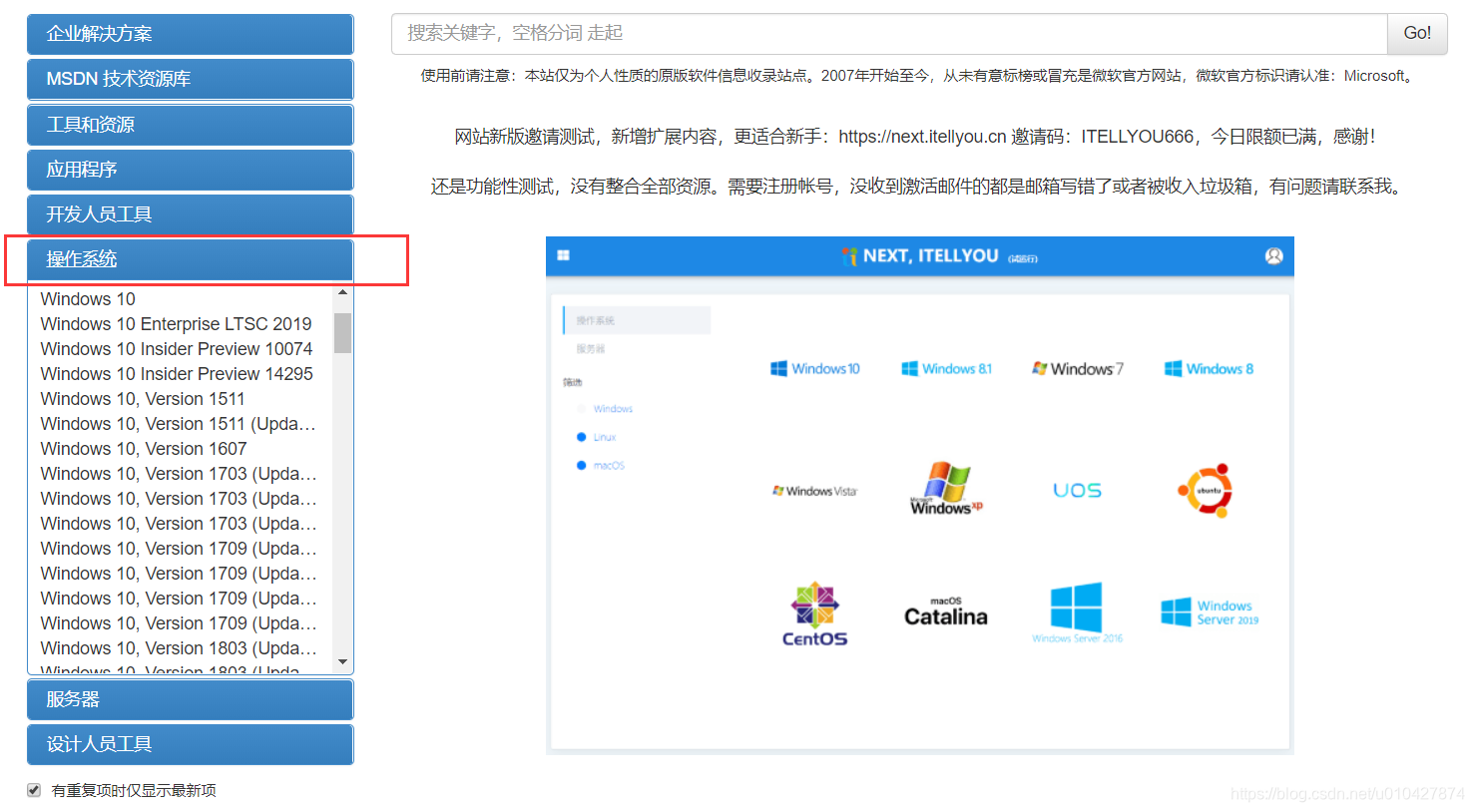The height and width of the screenshot is (812, 1474).
Task: Click the Windows 10 logo in the preview
Action: [815, 369]
